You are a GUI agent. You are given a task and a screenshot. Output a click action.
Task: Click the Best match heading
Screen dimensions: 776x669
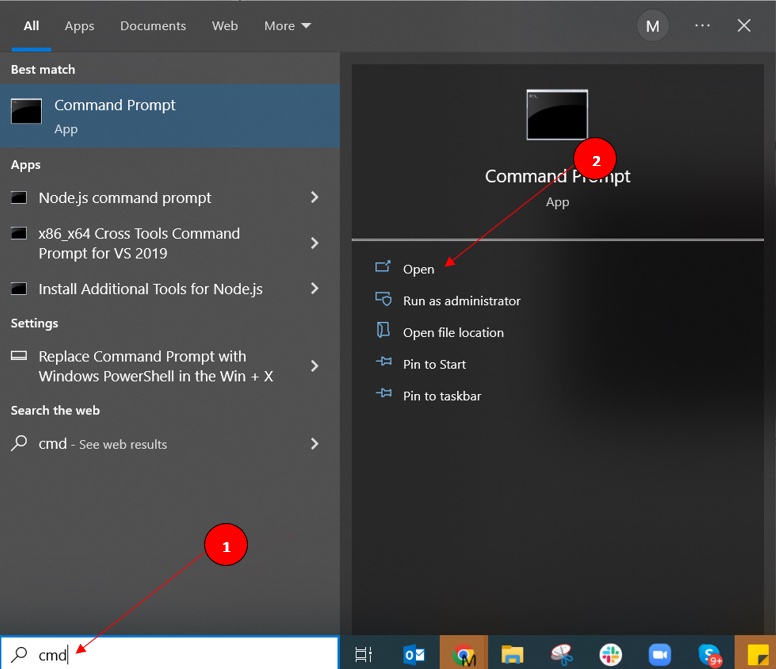coord(43,69)
